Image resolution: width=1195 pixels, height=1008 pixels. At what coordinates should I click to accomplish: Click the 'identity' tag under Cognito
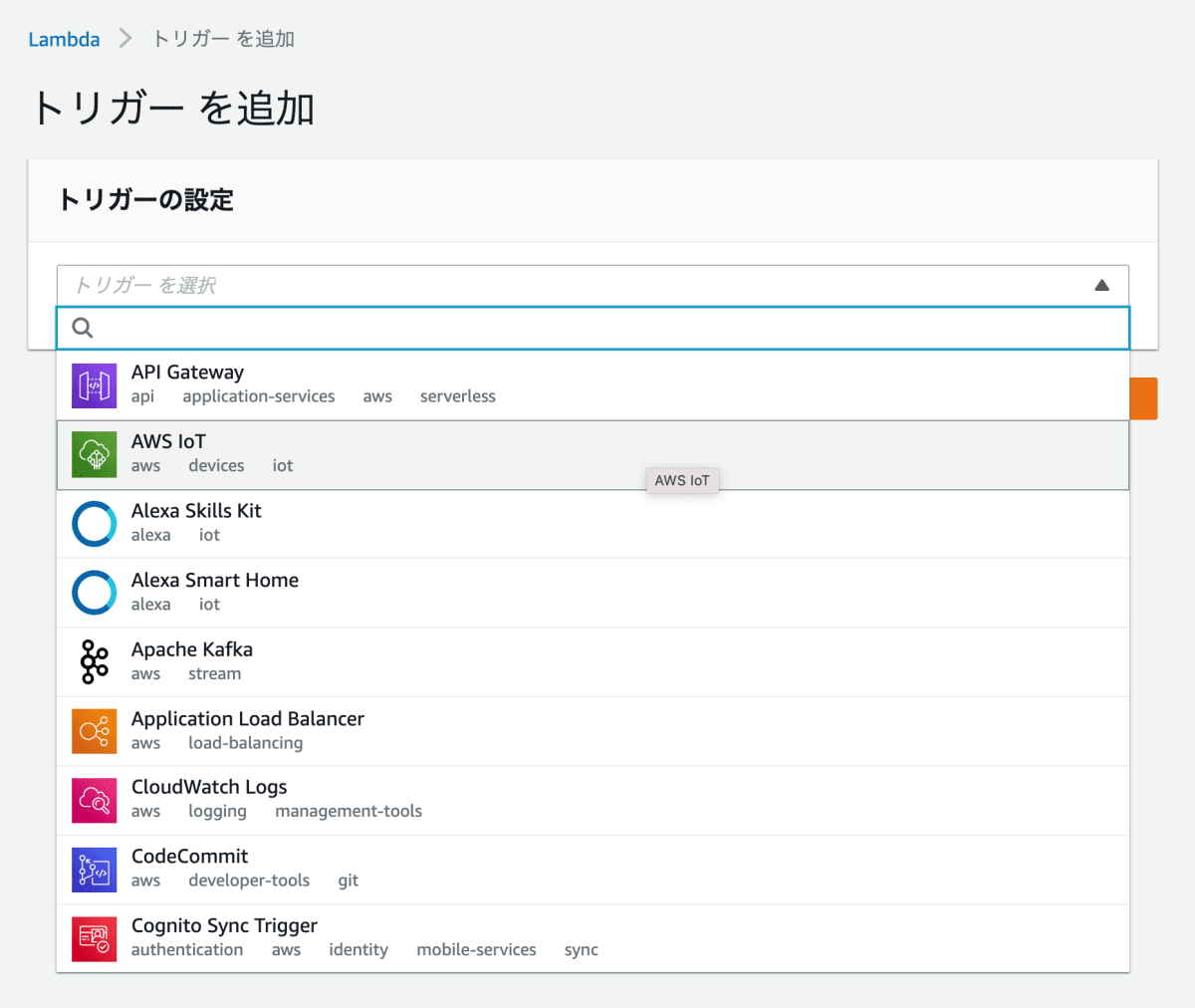coord(358,950)
